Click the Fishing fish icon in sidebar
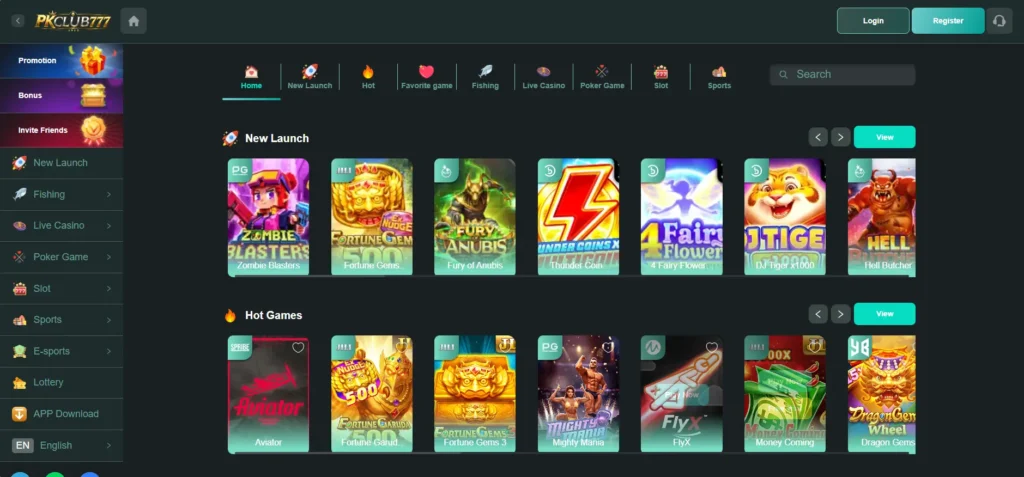 pos(20,194)
